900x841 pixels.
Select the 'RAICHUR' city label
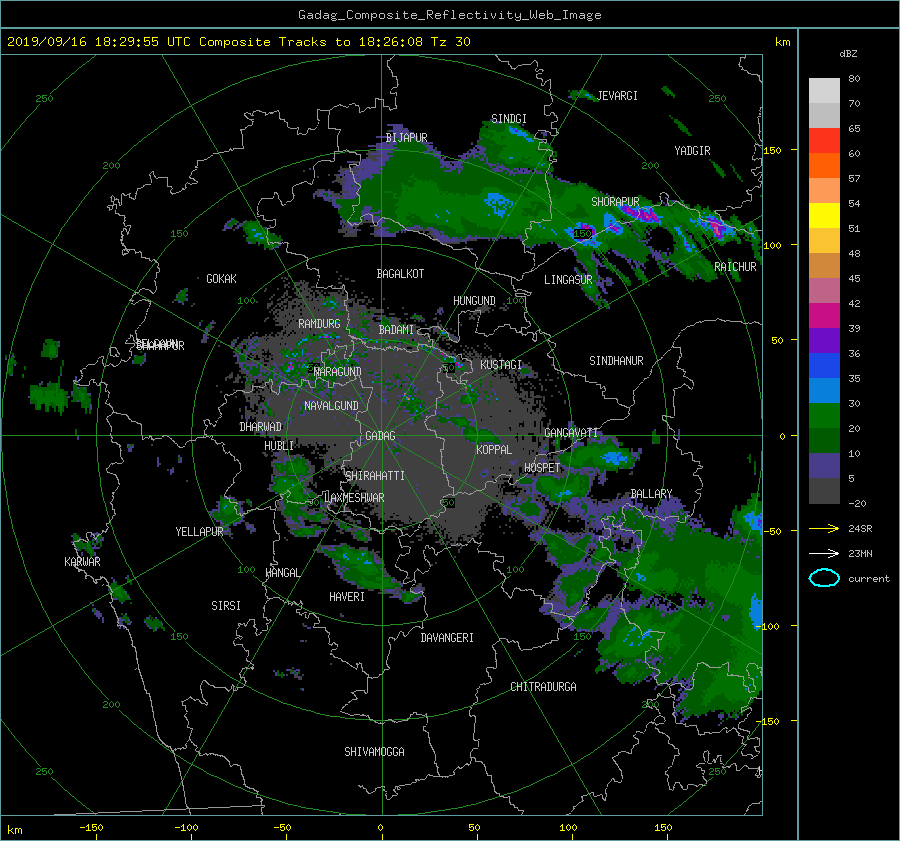735,267
